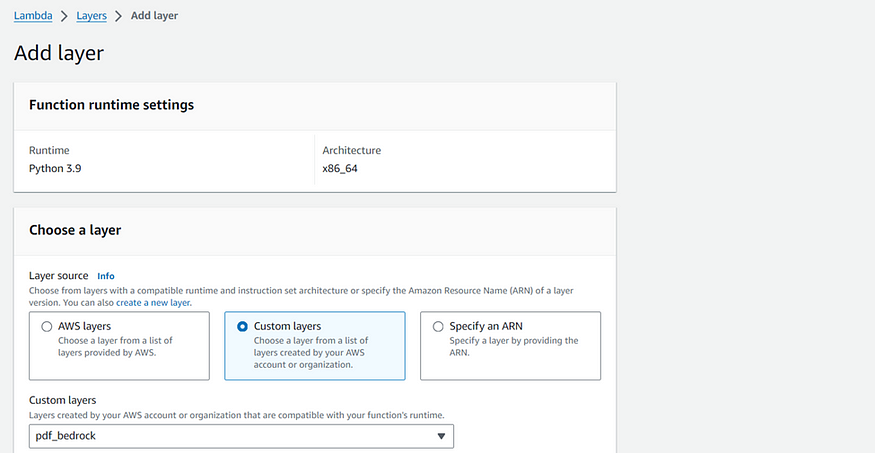Image resolution: width=875 pixels, height=453 pixels.
Task: Click the dropdown arrow icon beside pdf_bedrock
Action: click(x=441, y=436)
